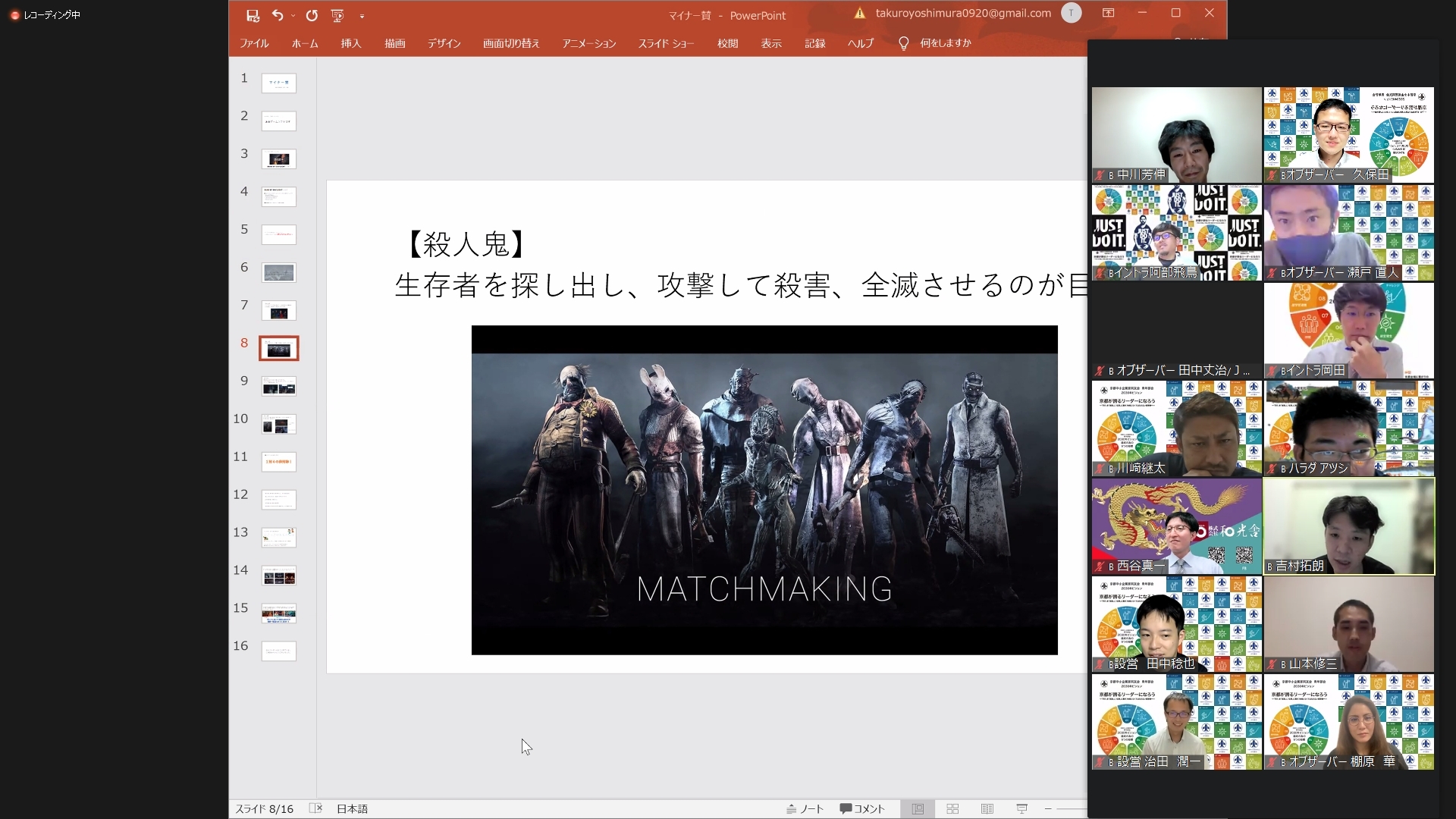
Task: Switch to Reading view icon
Action: (987, 809)
